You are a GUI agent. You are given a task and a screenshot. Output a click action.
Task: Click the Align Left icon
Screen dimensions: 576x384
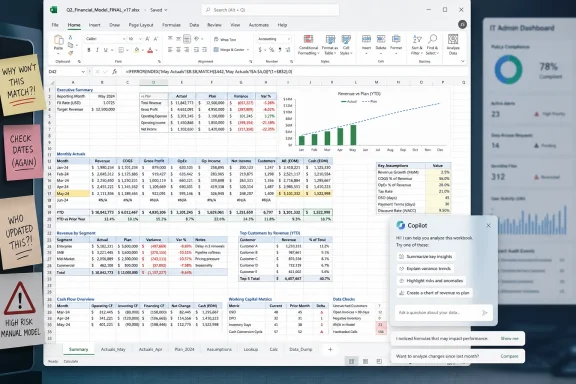point(170,50)
